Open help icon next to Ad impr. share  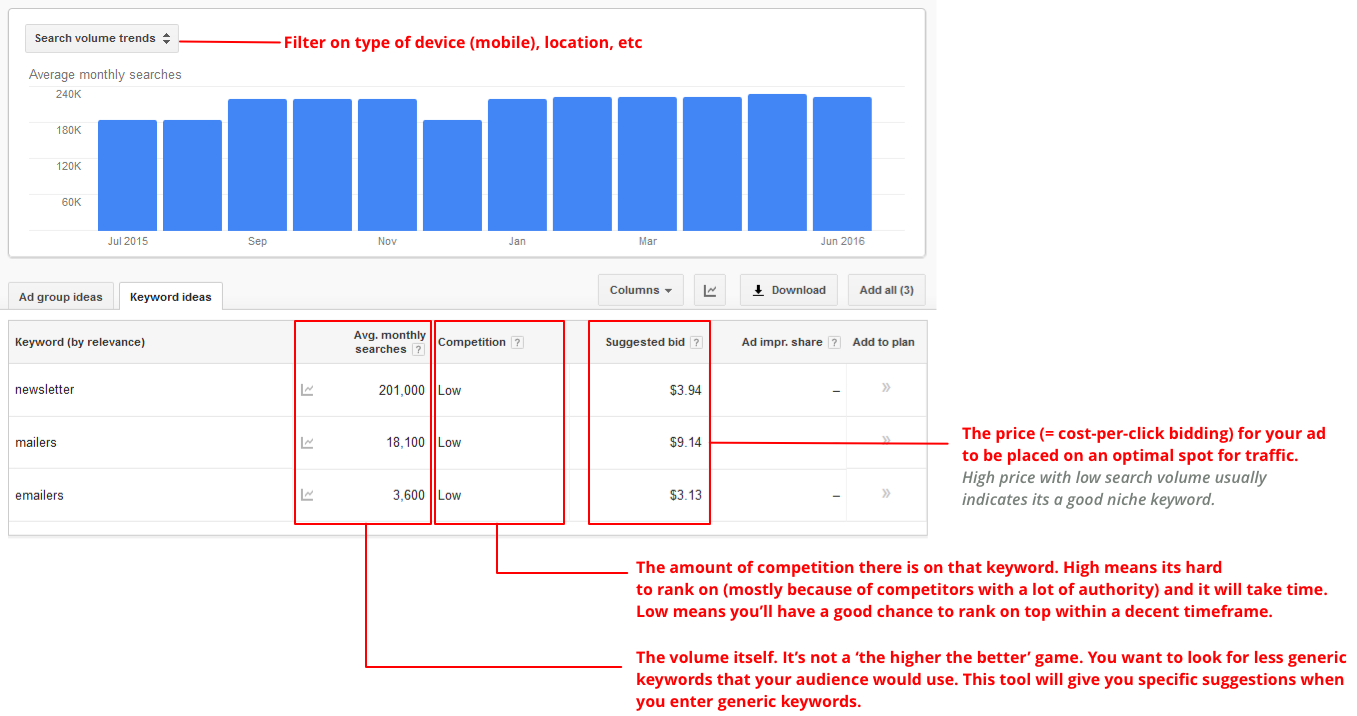pos(834,342)
